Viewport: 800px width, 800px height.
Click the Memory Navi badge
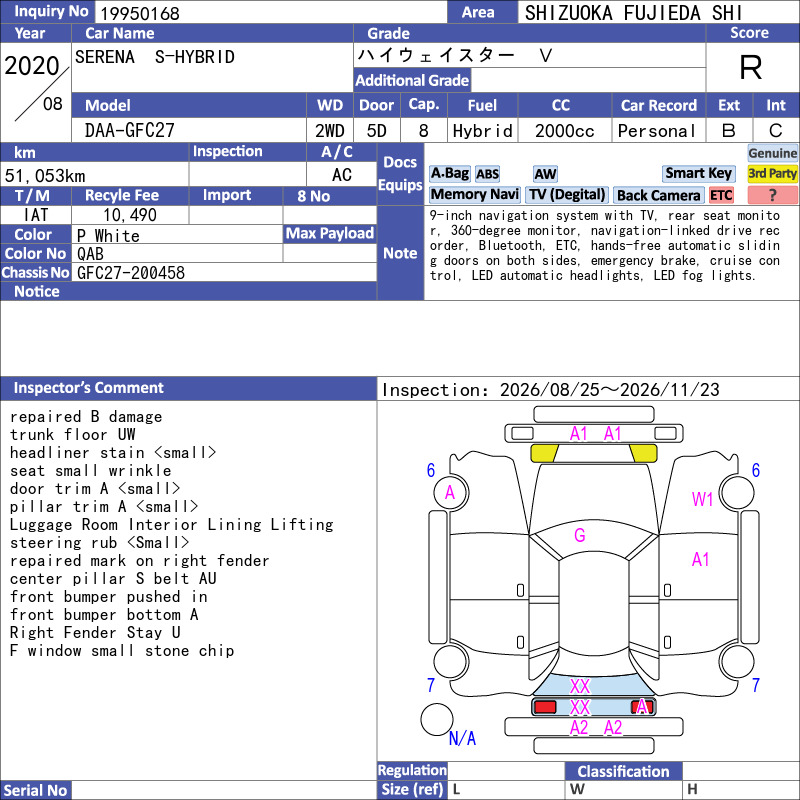[474, 194]
